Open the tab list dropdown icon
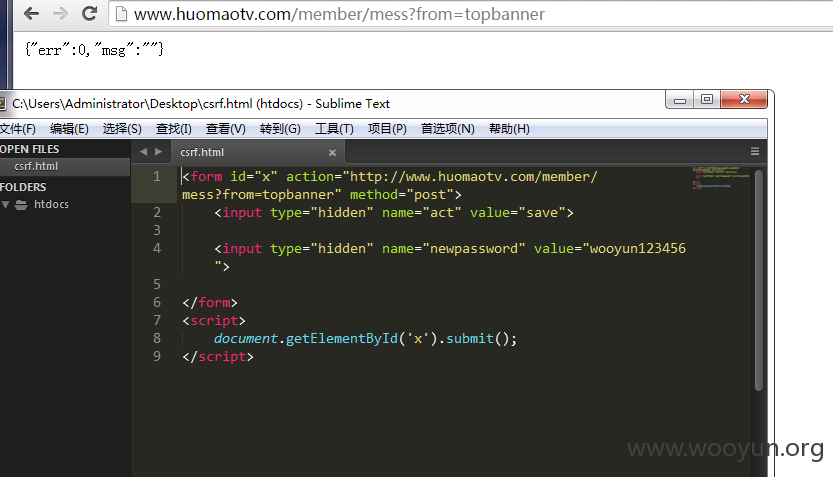The width and height of the screenshot is (833, 477). (x=754, y=151)
